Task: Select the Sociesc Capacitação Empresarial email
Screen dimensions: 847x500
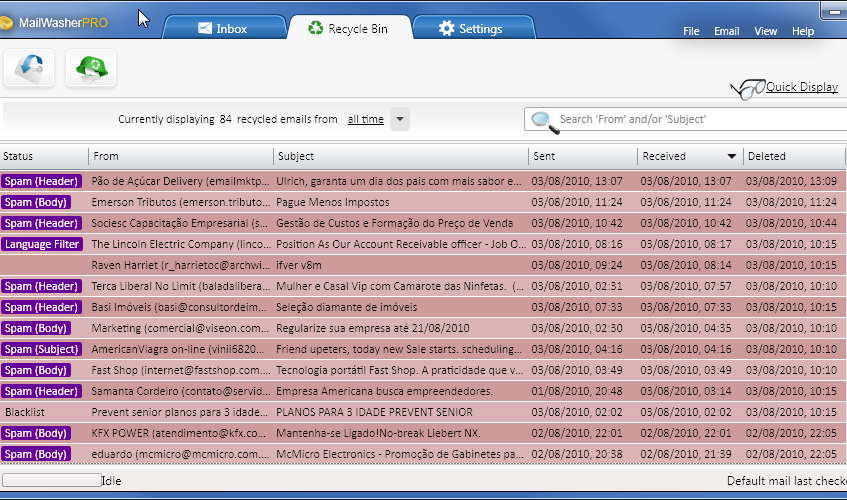Action: 422,223
